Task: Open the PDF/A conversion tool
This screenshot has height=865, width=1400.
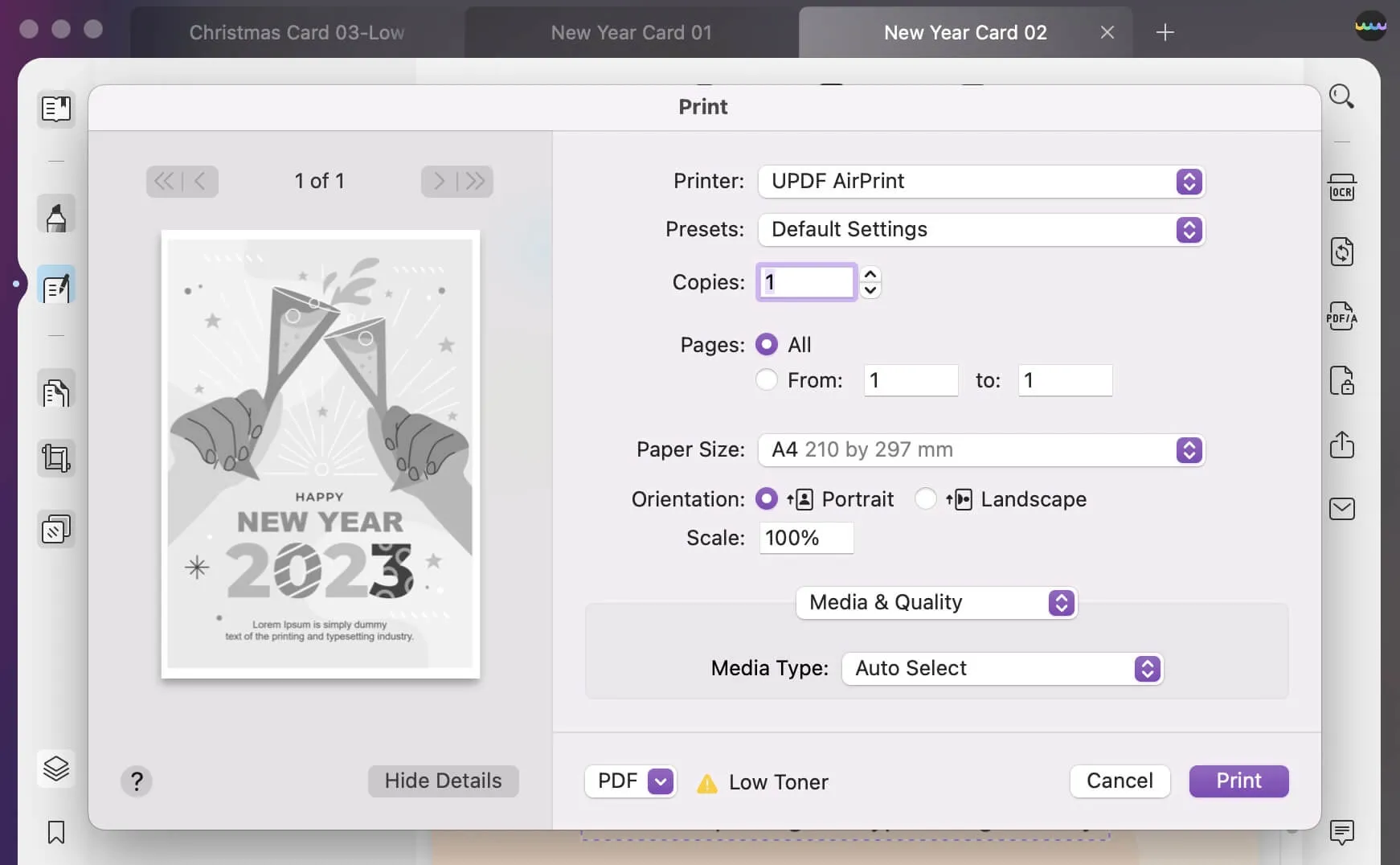Action: (x=1341, y=316)
